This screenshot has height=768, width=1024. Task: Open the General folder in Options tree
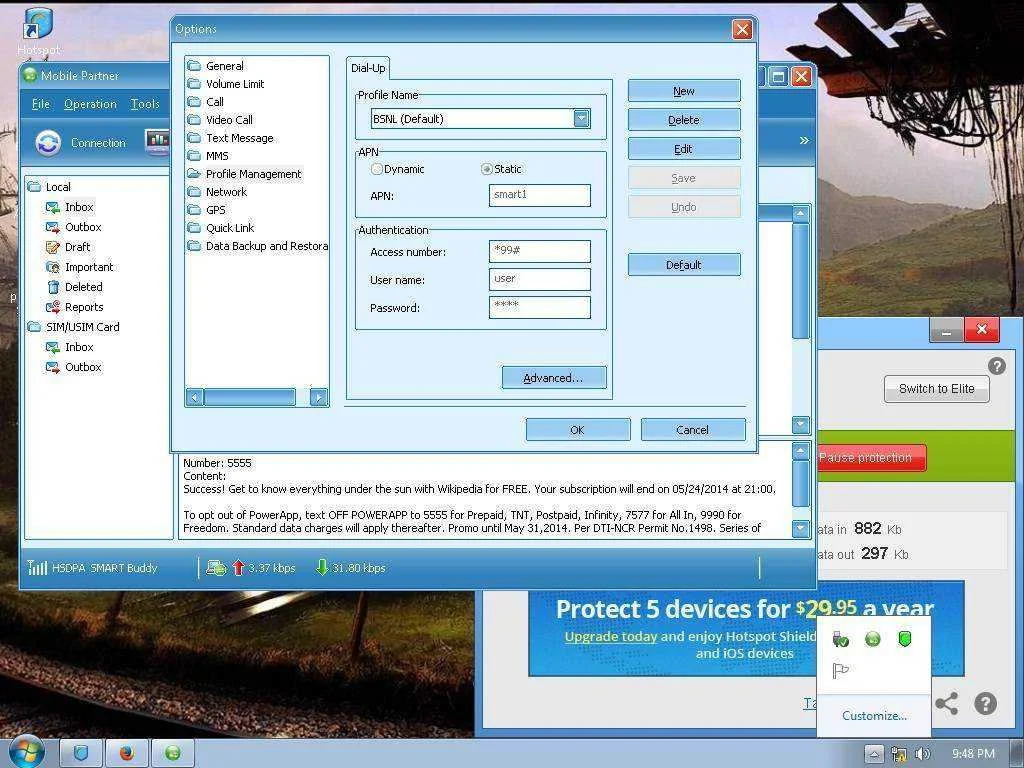[x=224, y=66]
